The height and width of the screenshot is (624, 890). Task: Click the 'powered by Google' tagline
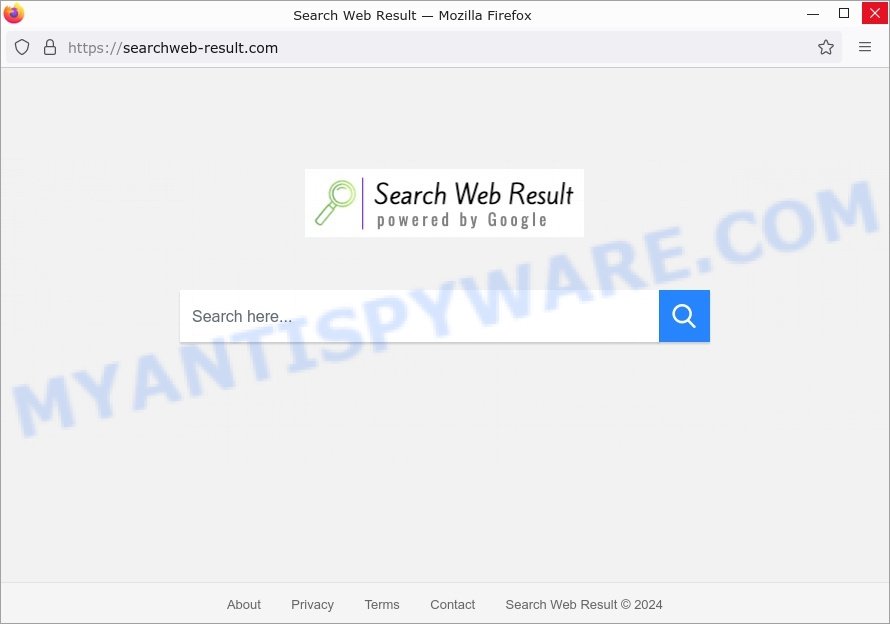(462, 220)
